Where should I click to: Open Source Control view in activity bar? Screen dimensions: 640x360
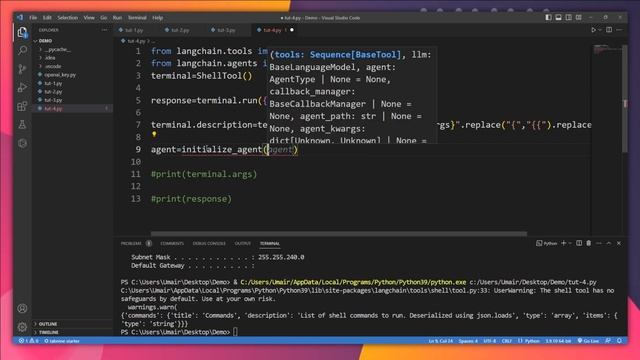[22, 69]
